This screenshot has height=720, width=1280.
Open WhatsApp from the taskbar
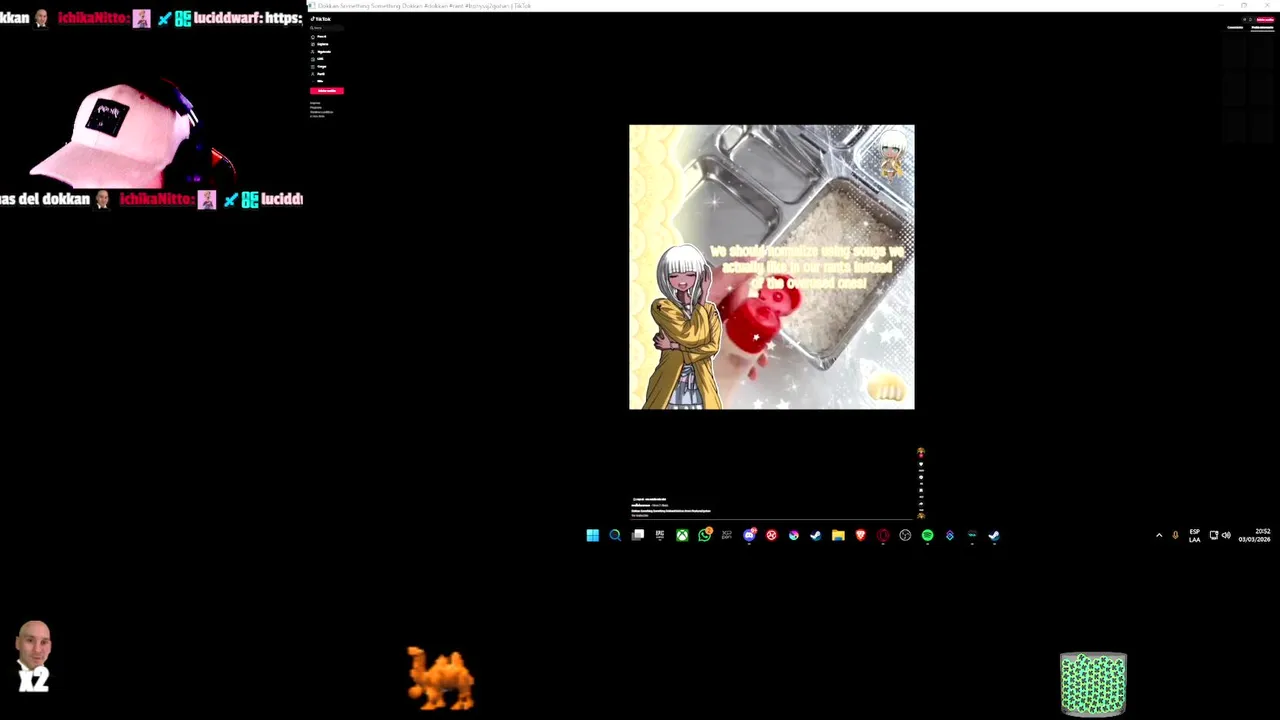pyautogui.click(x=705, y=535)
